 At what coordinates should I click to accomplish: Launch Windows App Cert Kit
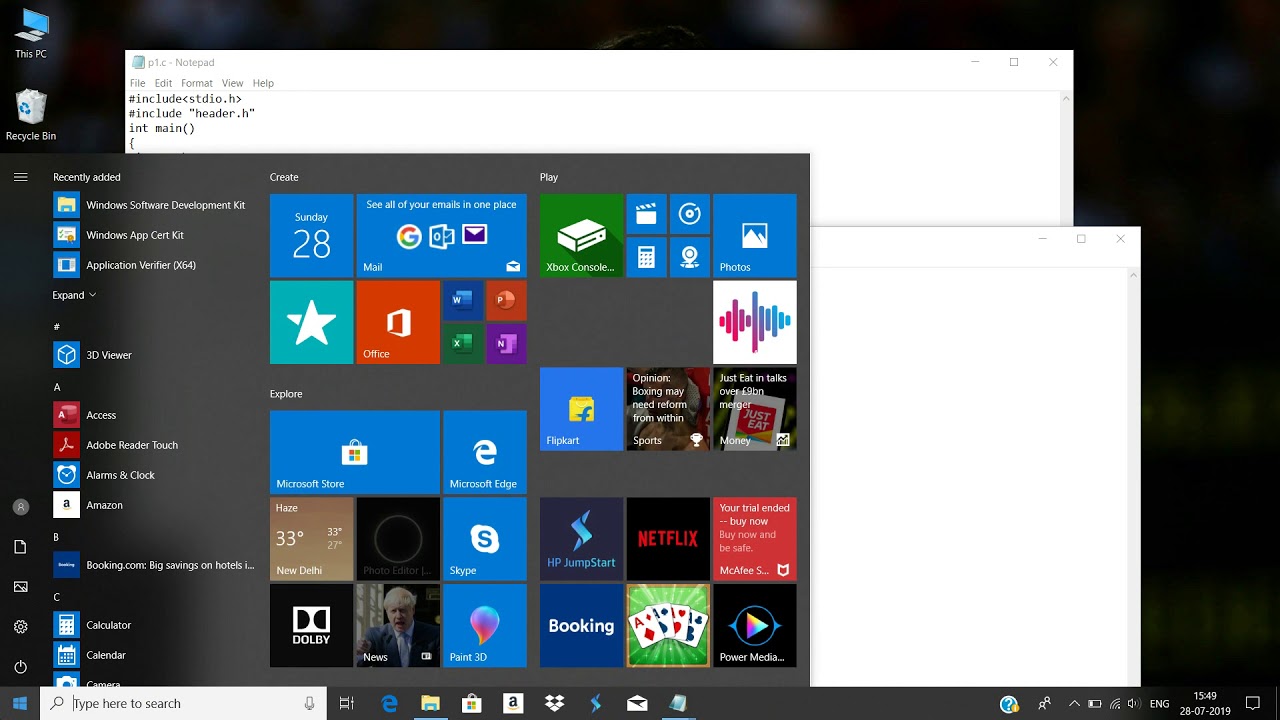coord(155,235)
